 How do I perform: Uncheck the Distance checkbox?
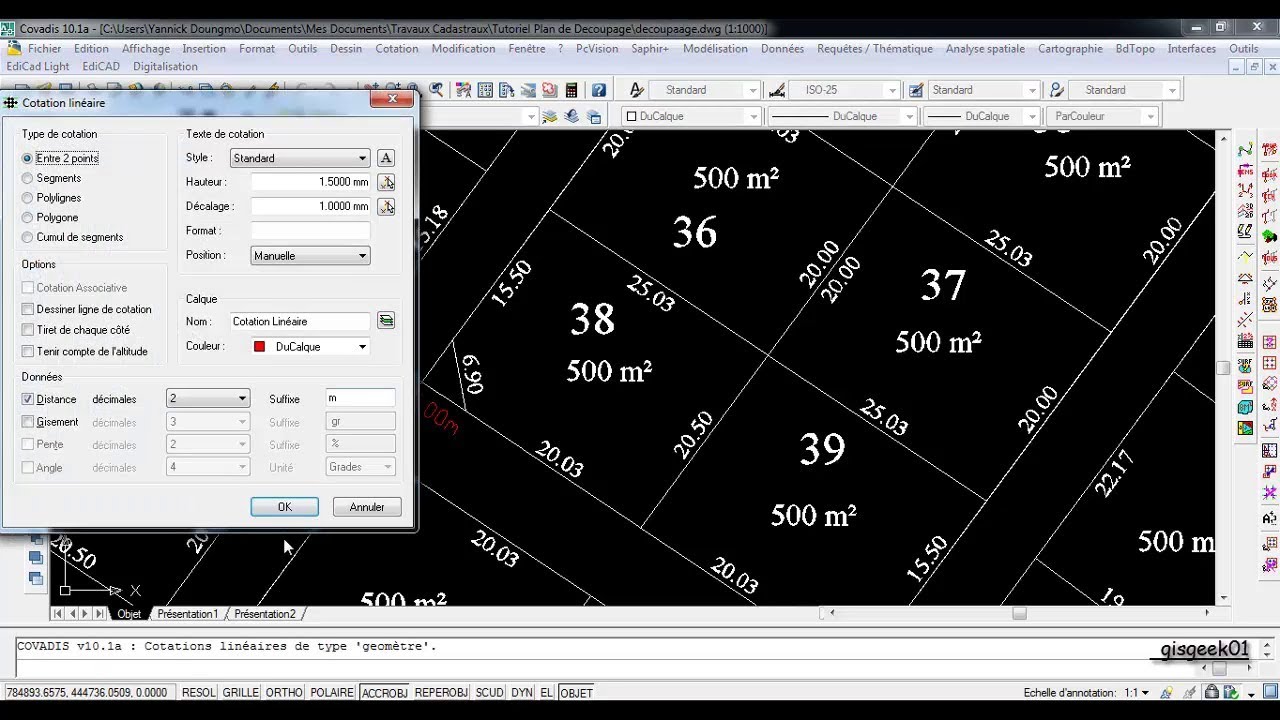pos(28,398)
